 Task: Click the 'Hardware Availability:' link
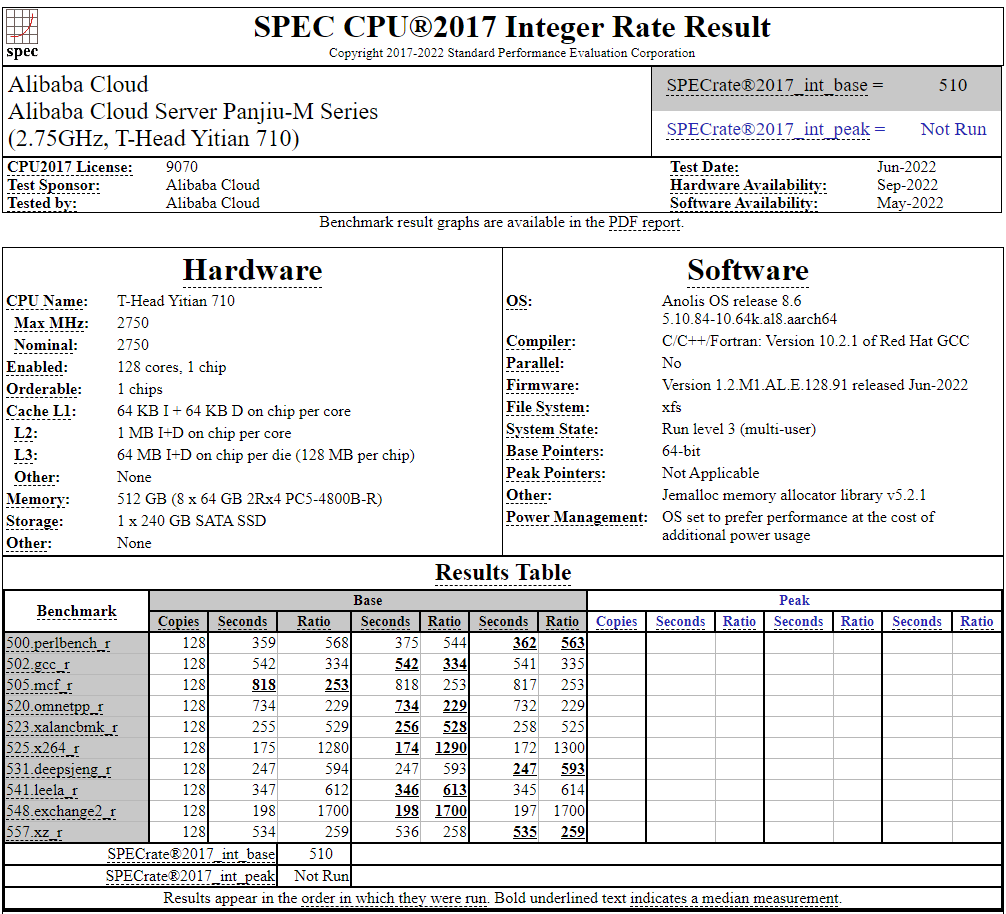point(748,185)
